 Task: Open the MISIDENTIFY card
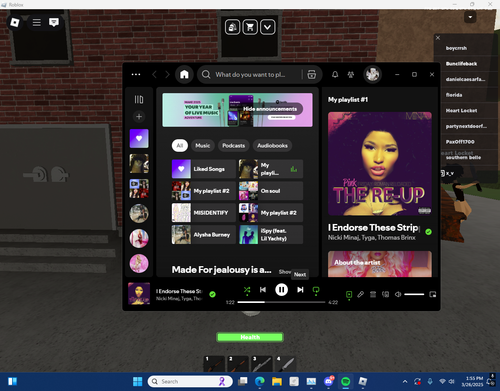tap(204, 213)
